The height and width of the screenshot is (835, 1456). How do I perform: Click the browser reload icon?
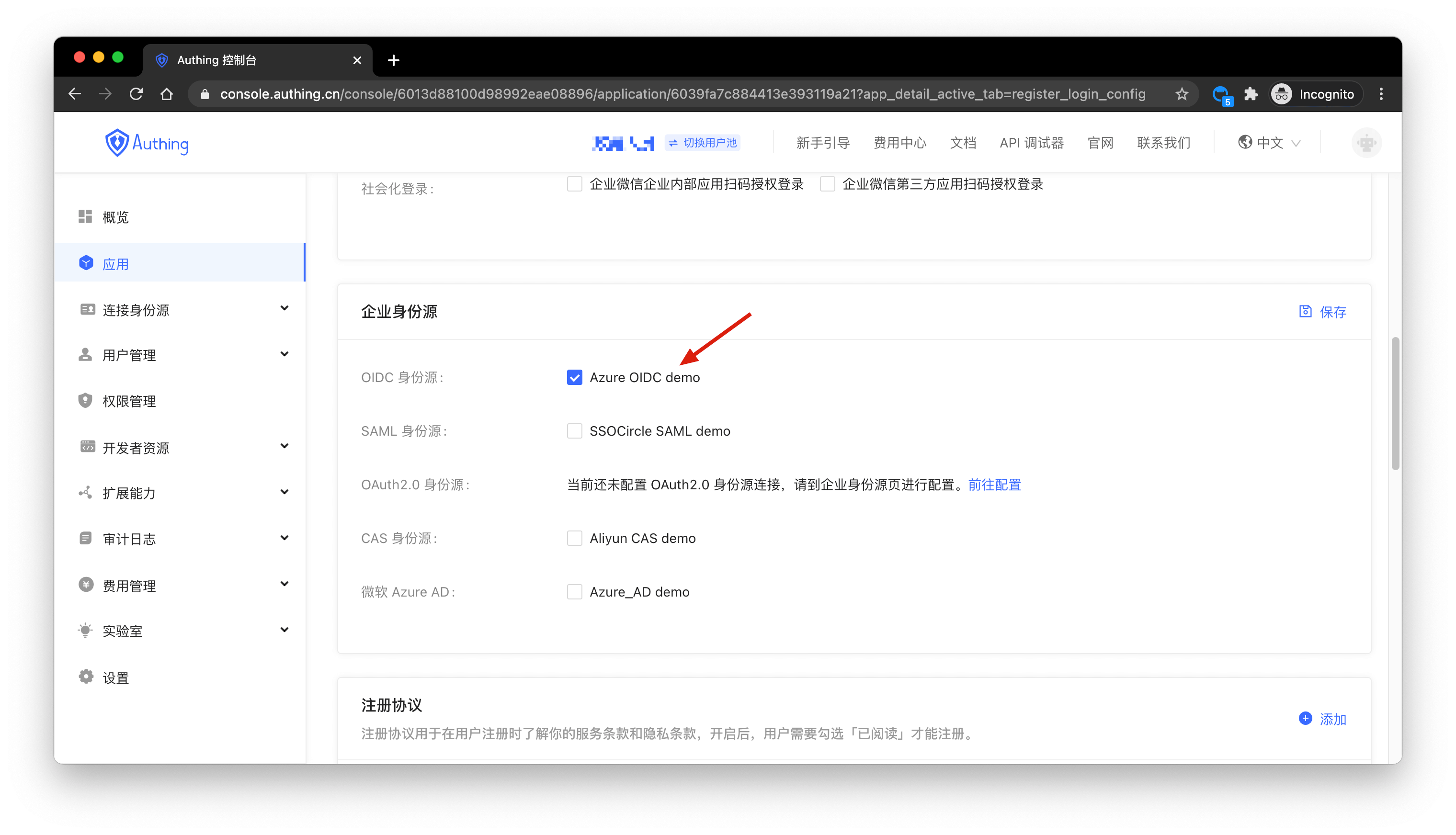pyautogui.click(x=136, y=94)
